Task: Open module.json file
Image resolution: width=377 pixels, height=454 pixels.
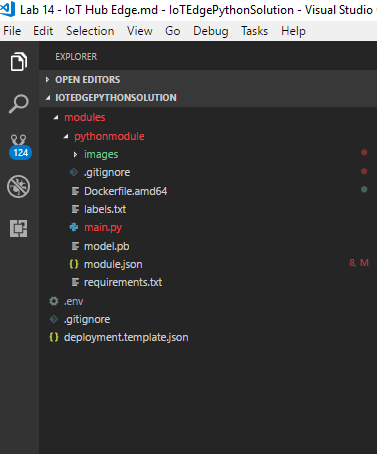Action: pos(113,264)
